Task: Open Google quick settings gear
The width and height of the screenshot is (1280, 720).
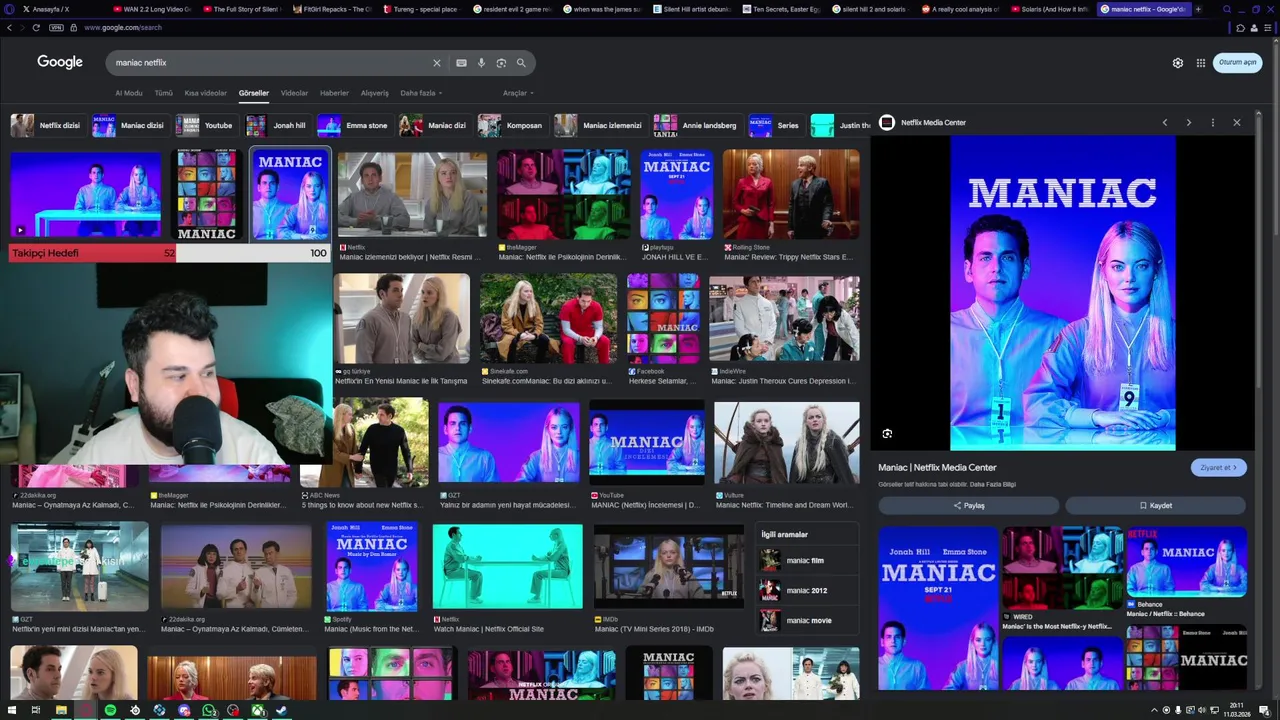Action: pyautogui.click(x=1178, y=63)
